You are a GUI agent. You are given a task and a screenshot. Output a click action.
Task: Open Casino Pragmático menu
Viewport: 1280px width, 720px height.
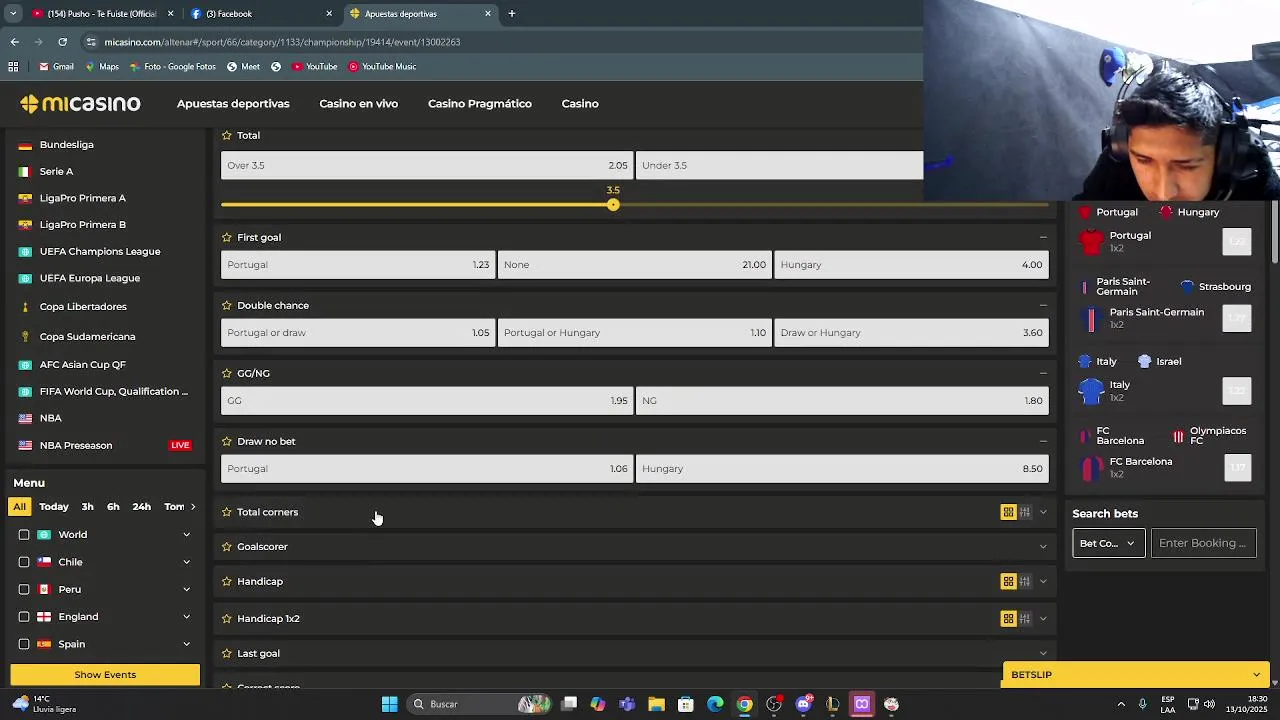tap(480, 104)
